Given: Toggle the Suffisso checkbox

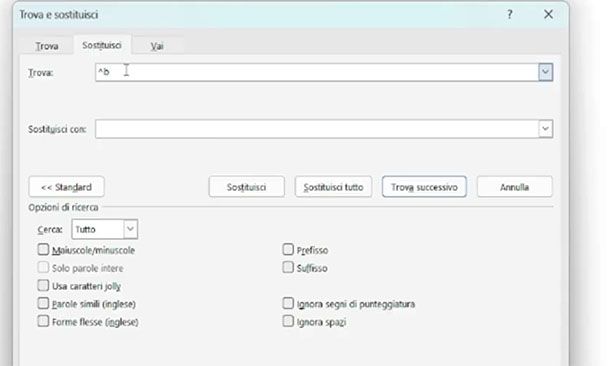Looking at the screenshot, I should click(288, 267).
